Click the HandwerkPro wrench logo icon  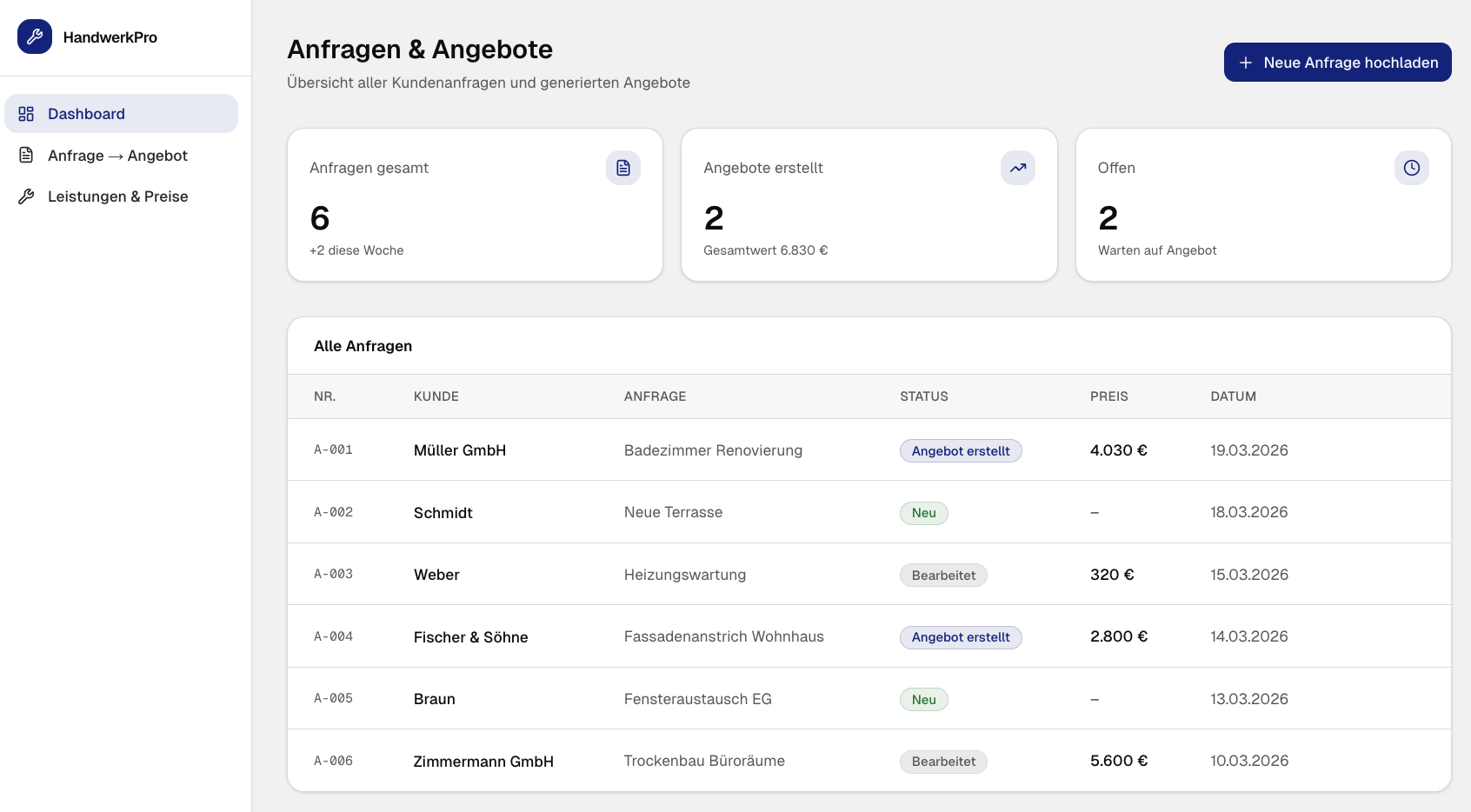tap(35, 37)
